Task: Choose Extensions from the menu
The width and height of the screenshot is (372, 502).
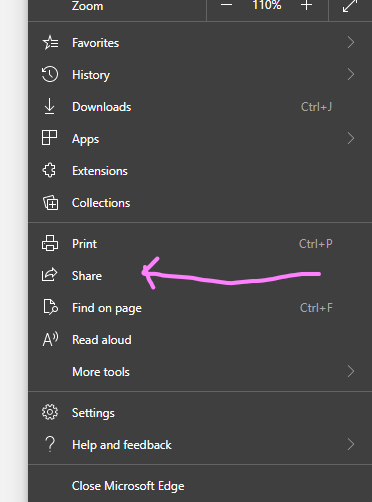Action: pyautogui.click(x=200, y=171)
